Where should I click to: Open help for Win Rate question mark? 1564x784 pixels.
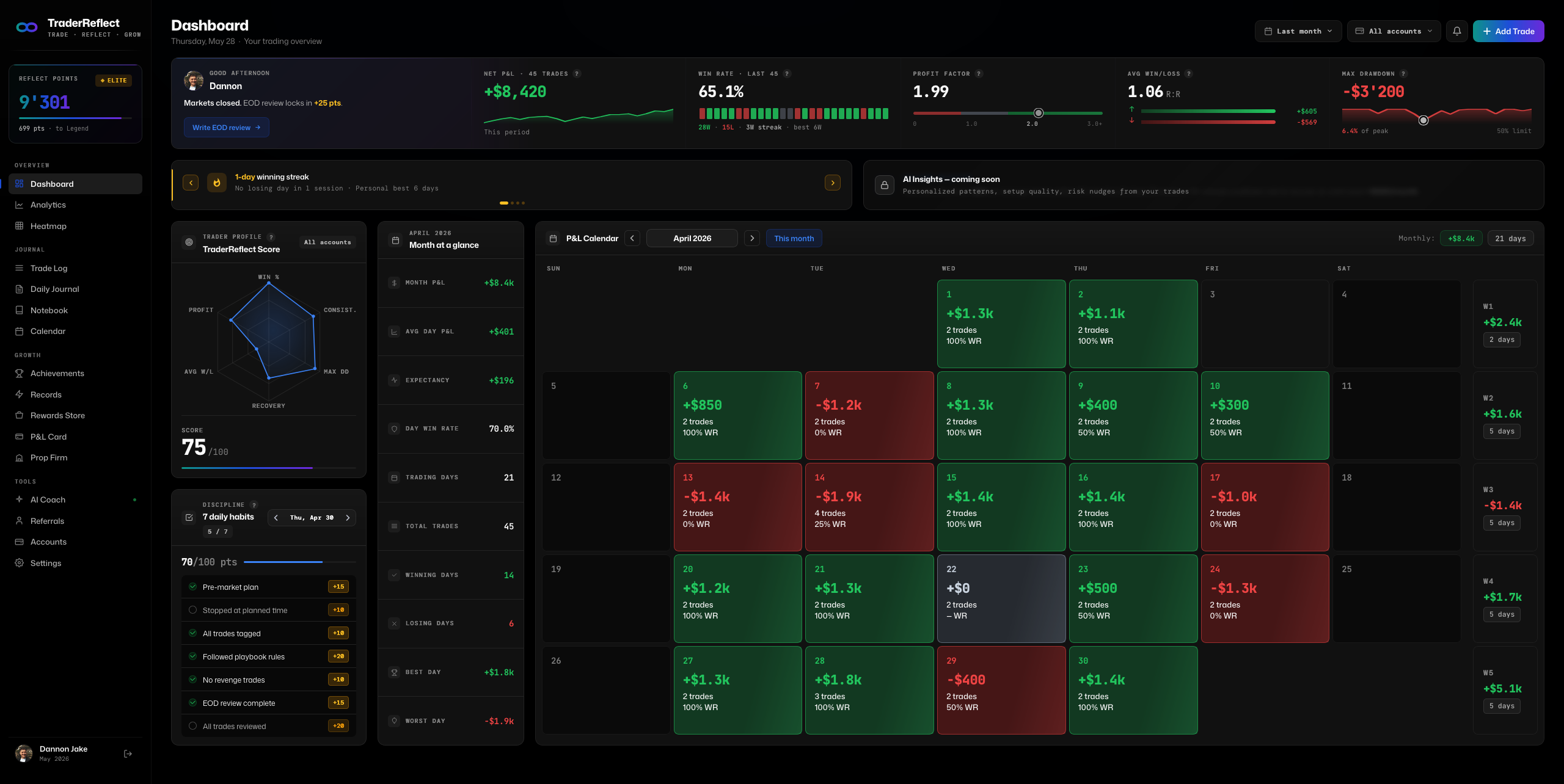[x=787, y=74]
